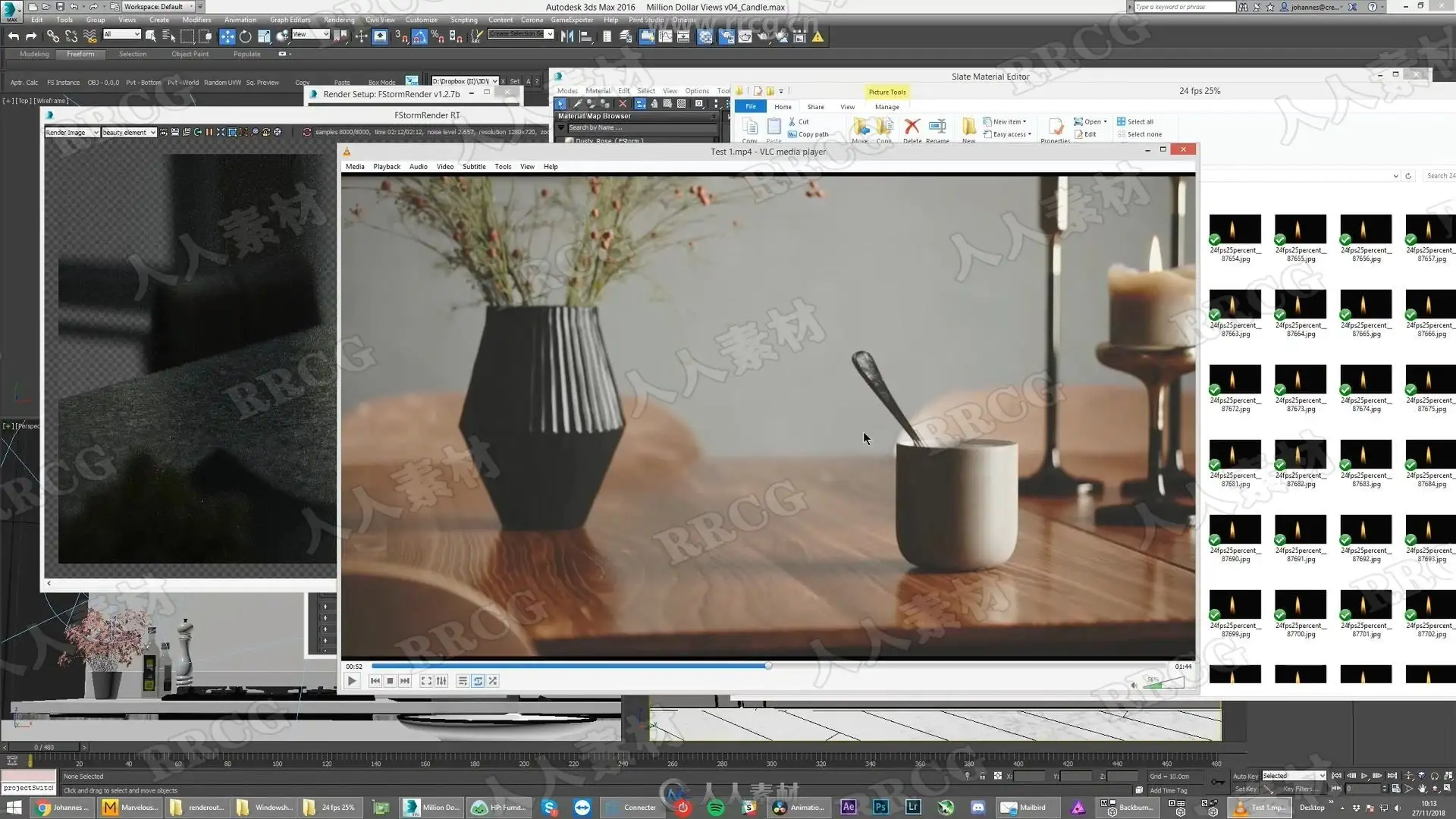Switch to the Share ribbon tab
This screenshot has height=819, width=1456.
(x=815, y=107)
